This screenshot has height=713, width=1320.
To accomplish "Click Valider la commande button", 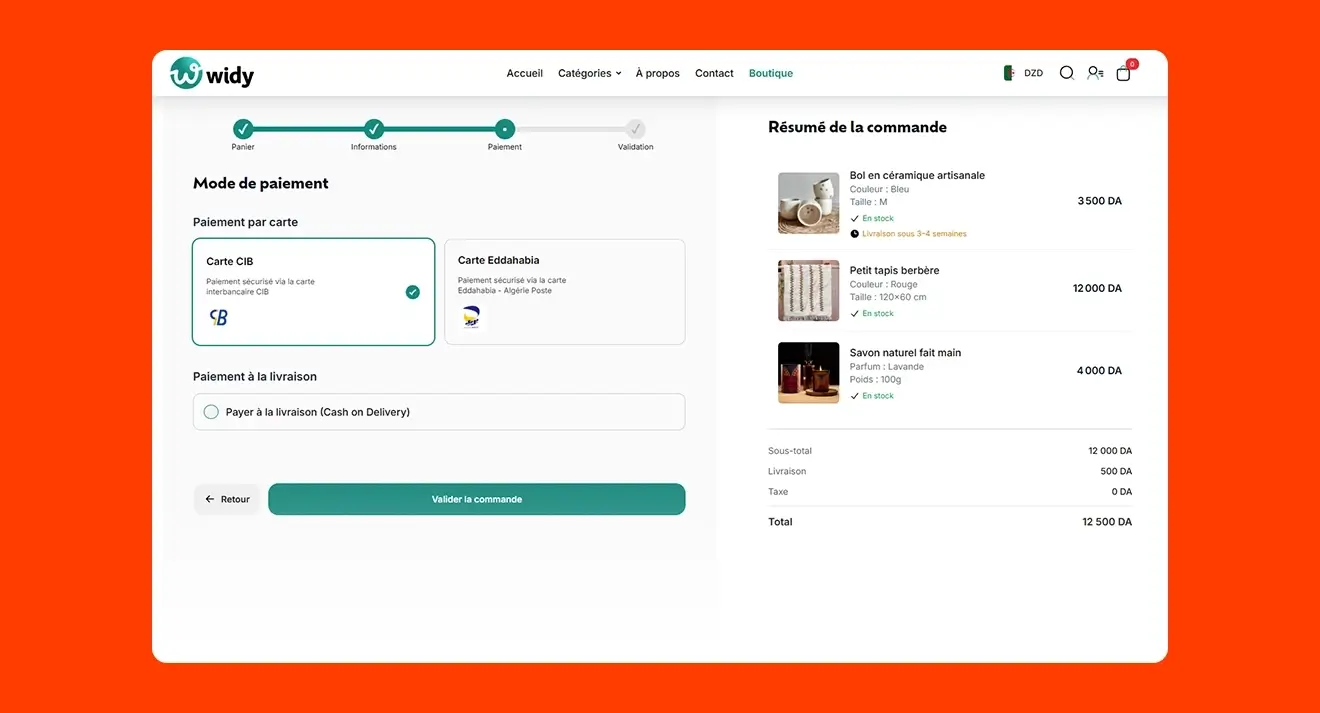I will [x=477, y=499].
